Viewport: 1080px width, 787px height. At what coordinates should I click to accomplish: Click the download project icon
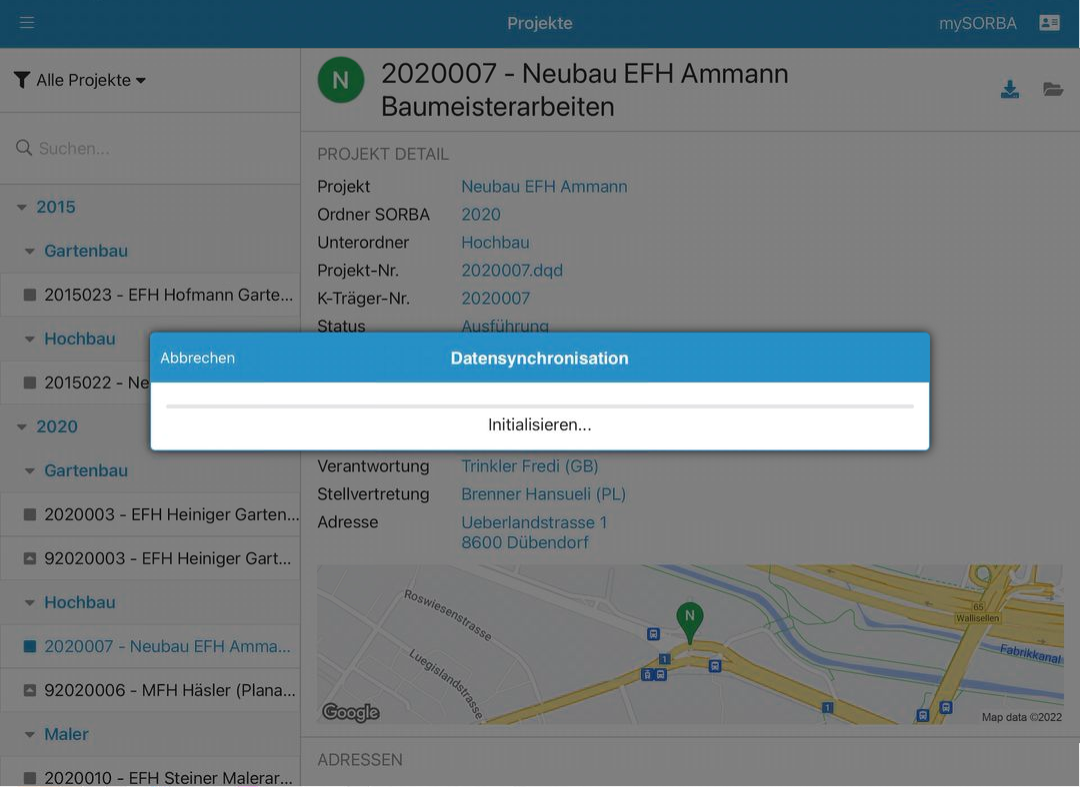click(x=1010, y=90)
